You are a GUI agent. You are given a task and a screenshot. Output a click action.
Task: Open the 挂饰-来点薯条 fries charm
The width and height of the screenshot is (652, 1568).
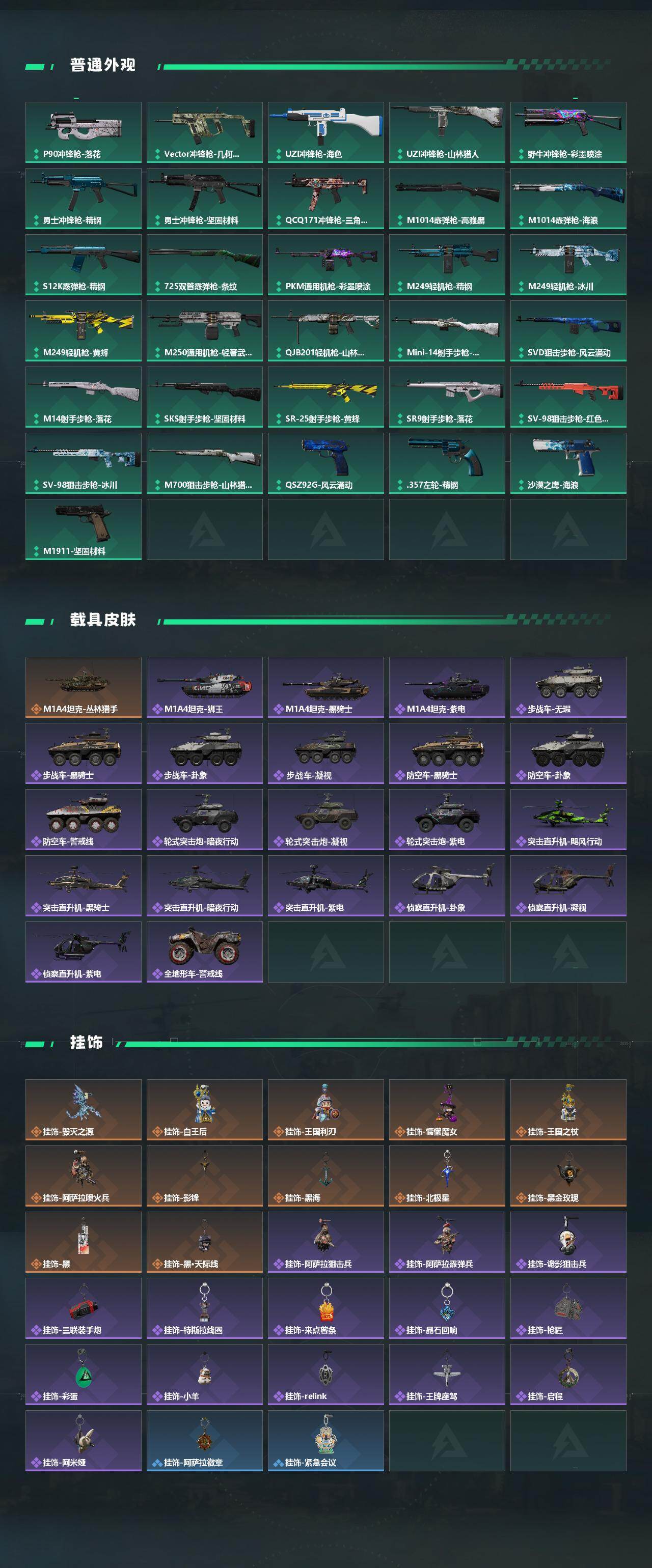click(325, 1308)
